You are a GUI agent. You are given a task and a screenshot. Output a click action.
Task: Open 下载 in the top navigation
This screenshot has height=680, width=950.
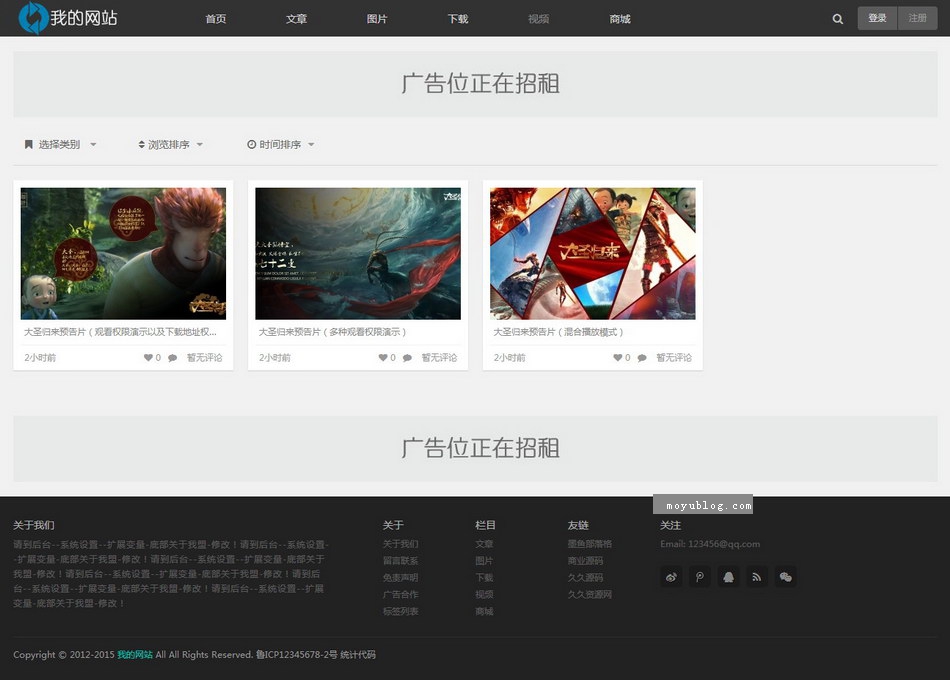(x=458, y=19)
